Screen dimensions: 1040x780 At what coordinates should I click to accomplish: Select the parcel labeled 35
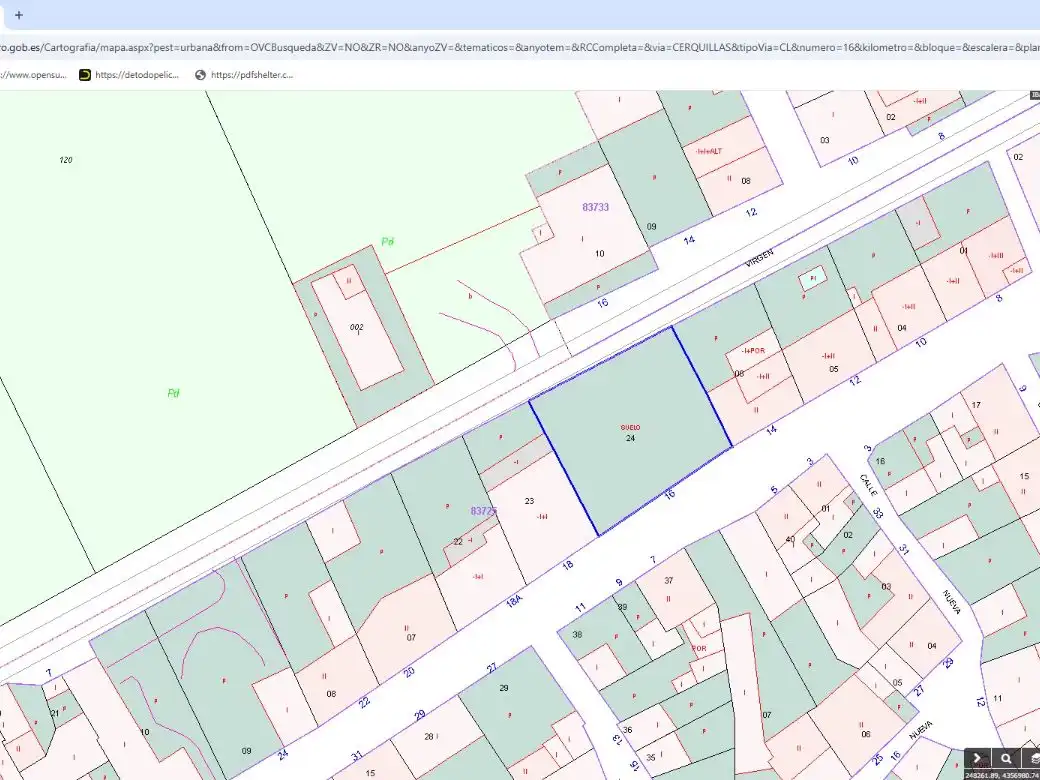pos(651,757)
